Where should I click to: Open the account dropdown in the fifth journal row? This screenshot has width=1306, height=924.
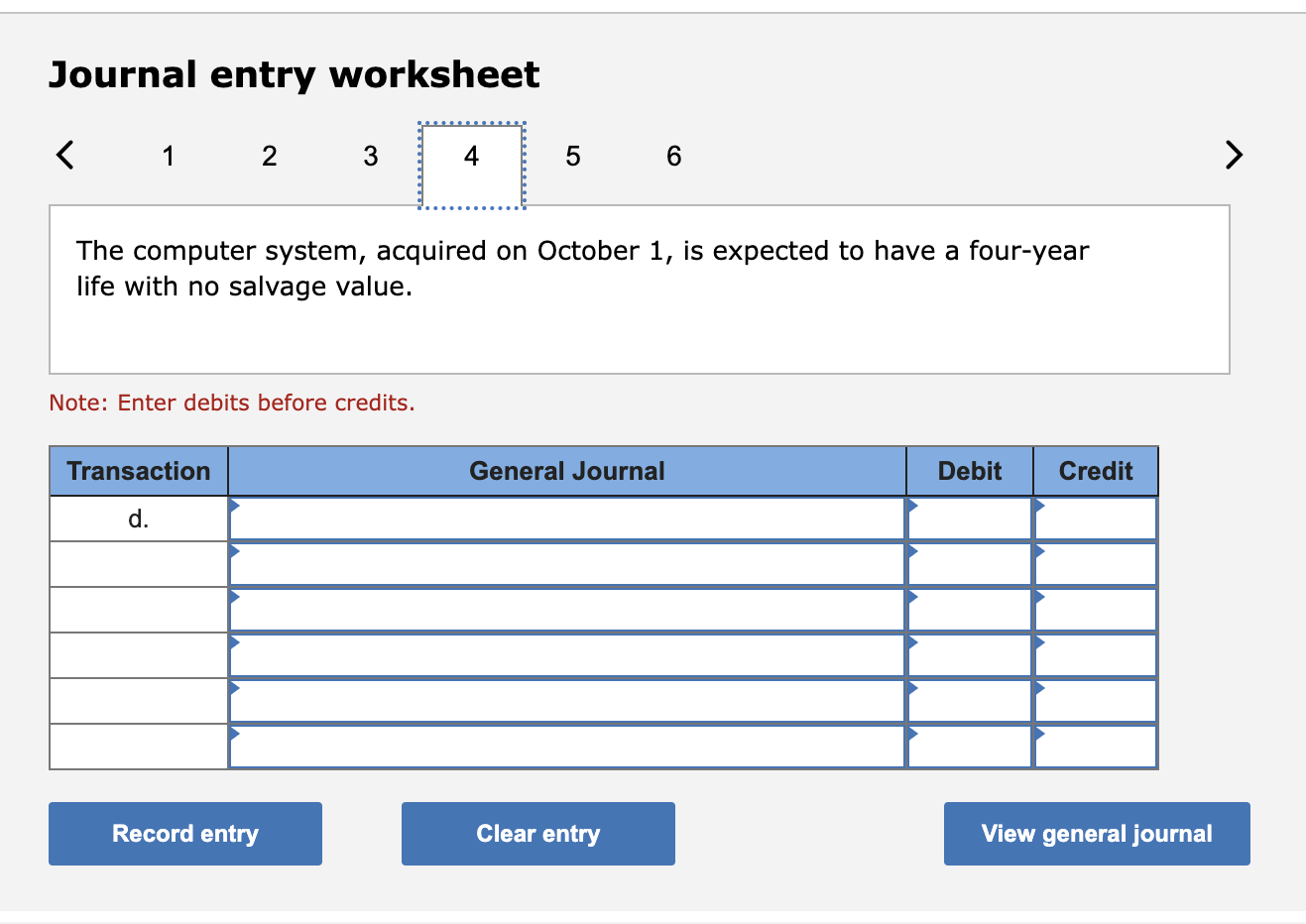[565, 699]
